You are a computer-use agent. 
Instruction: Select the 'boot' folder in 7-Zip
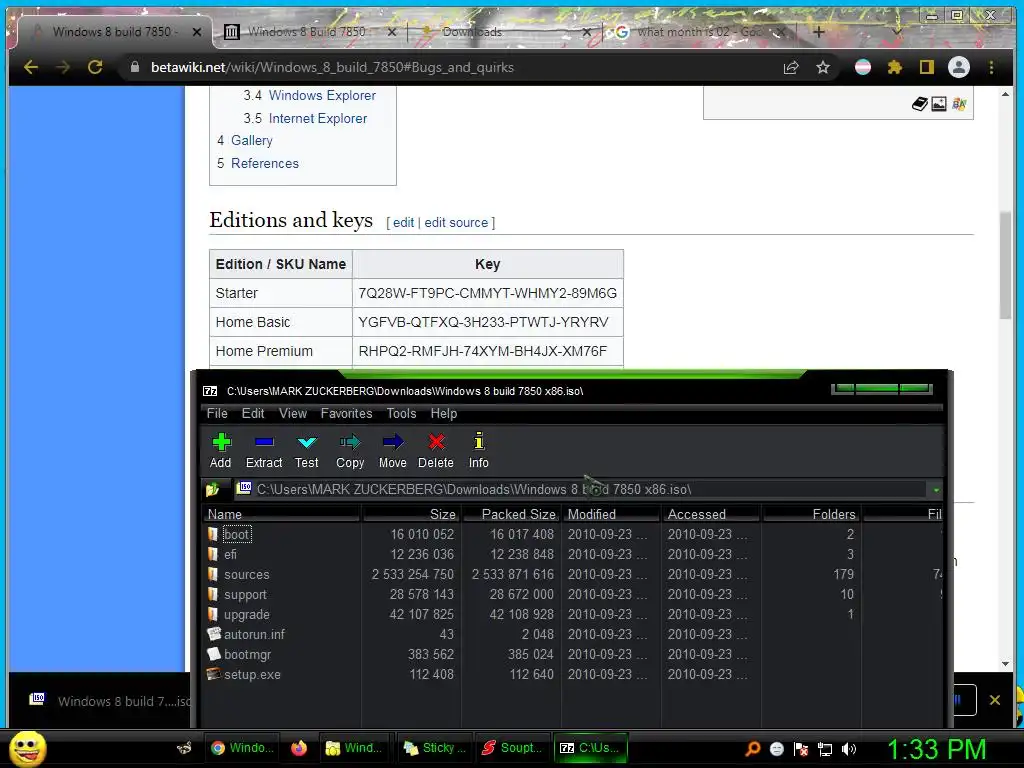pos(236,534)
